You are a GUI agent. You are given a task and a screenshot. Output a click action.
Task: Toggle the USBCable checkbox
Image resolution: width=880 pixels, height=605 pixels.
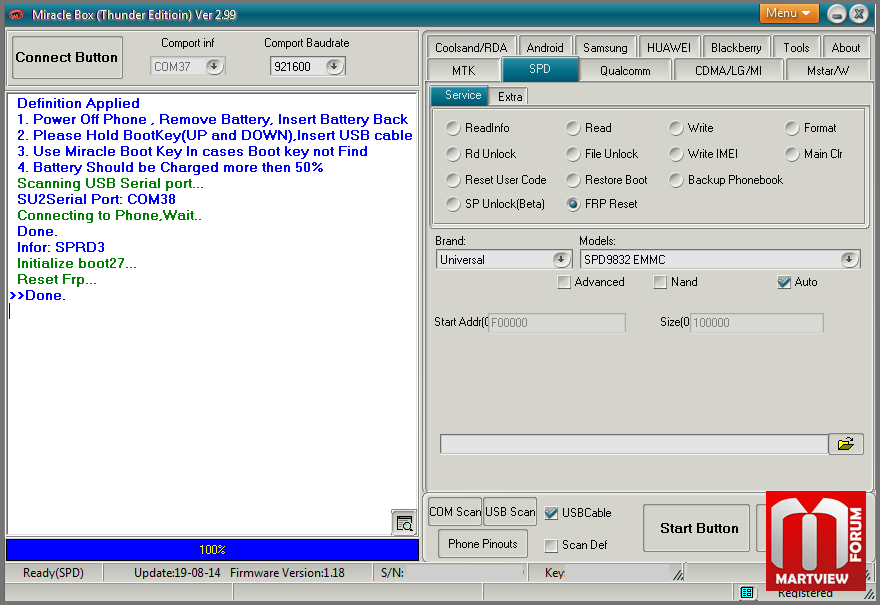551,513
